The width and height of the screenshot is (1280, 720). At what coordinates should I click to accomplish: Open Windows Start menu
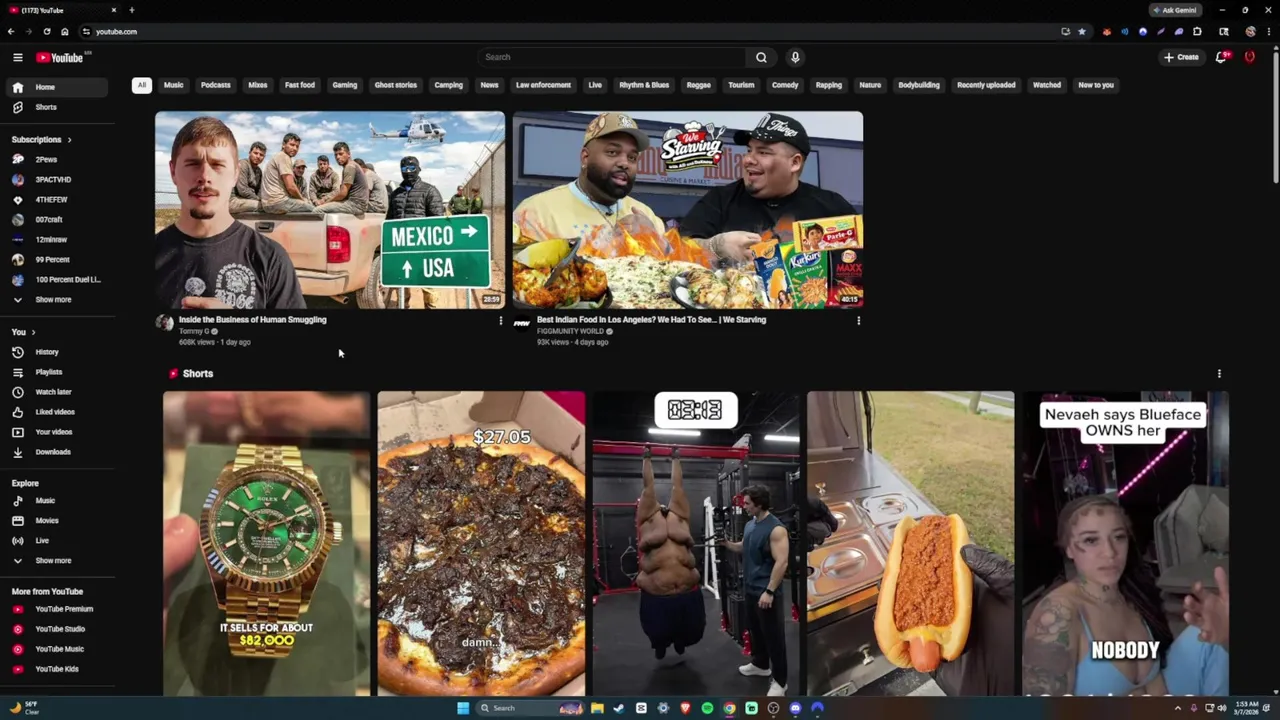point(463,708)
